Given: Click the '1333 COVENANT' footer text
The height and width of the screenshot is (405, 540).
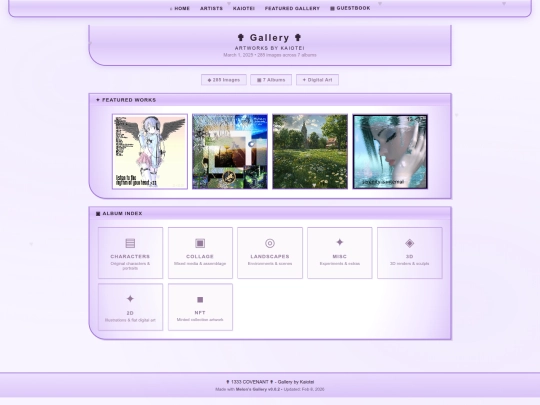Looking at the screenshot, I should point(249,382).
